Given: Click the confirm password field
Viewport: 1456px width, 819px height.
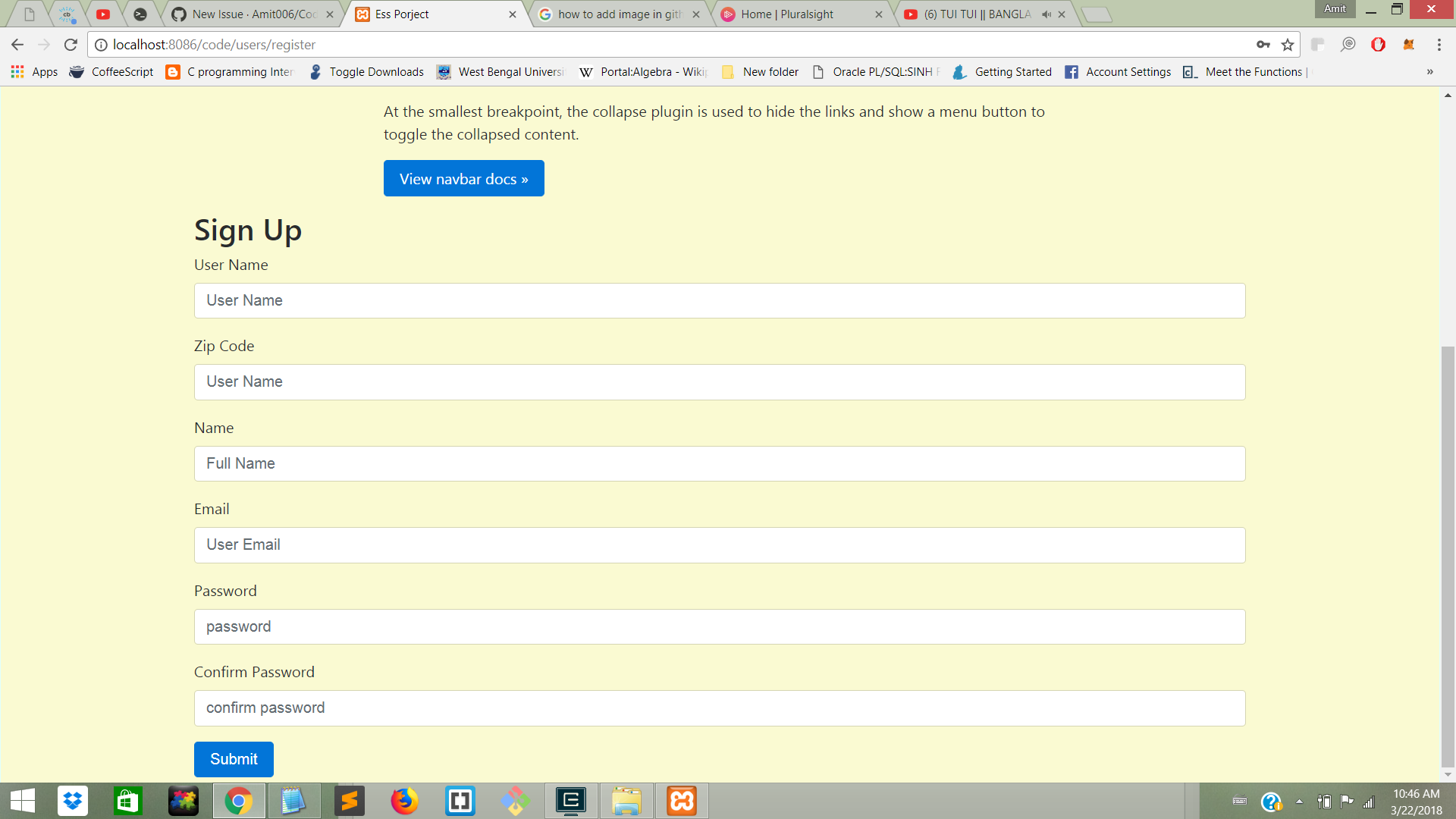Looking at the screenshot, I should (x=719, y=708).
